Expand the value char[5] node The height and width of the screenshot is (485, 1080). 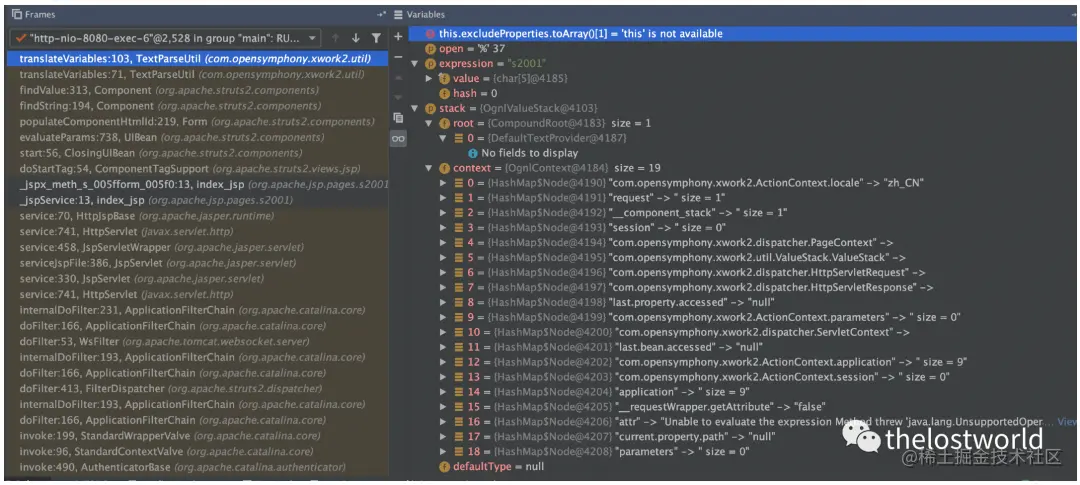429,79
